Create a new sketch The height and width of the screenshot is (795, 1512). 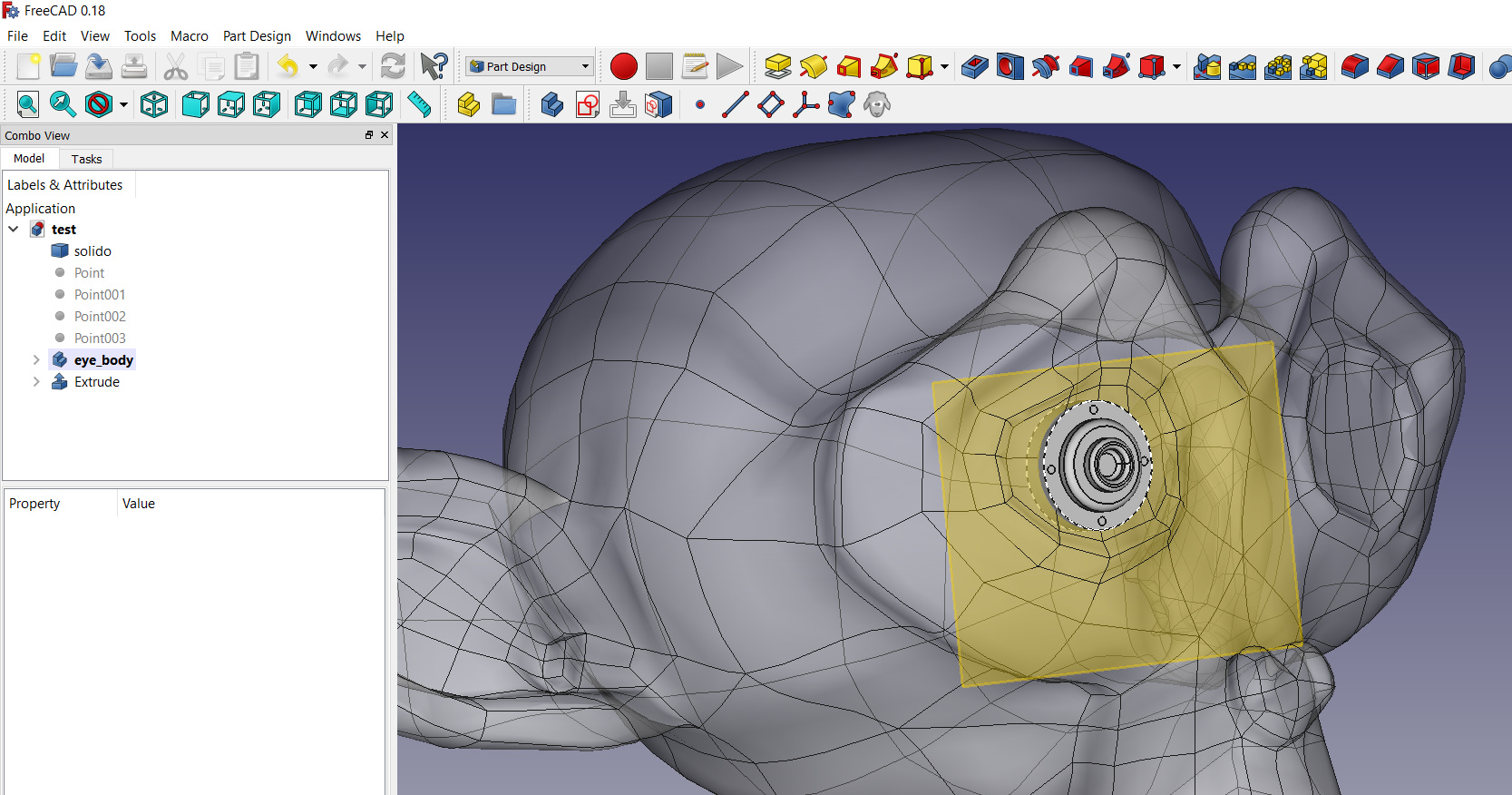coord(588,104)
